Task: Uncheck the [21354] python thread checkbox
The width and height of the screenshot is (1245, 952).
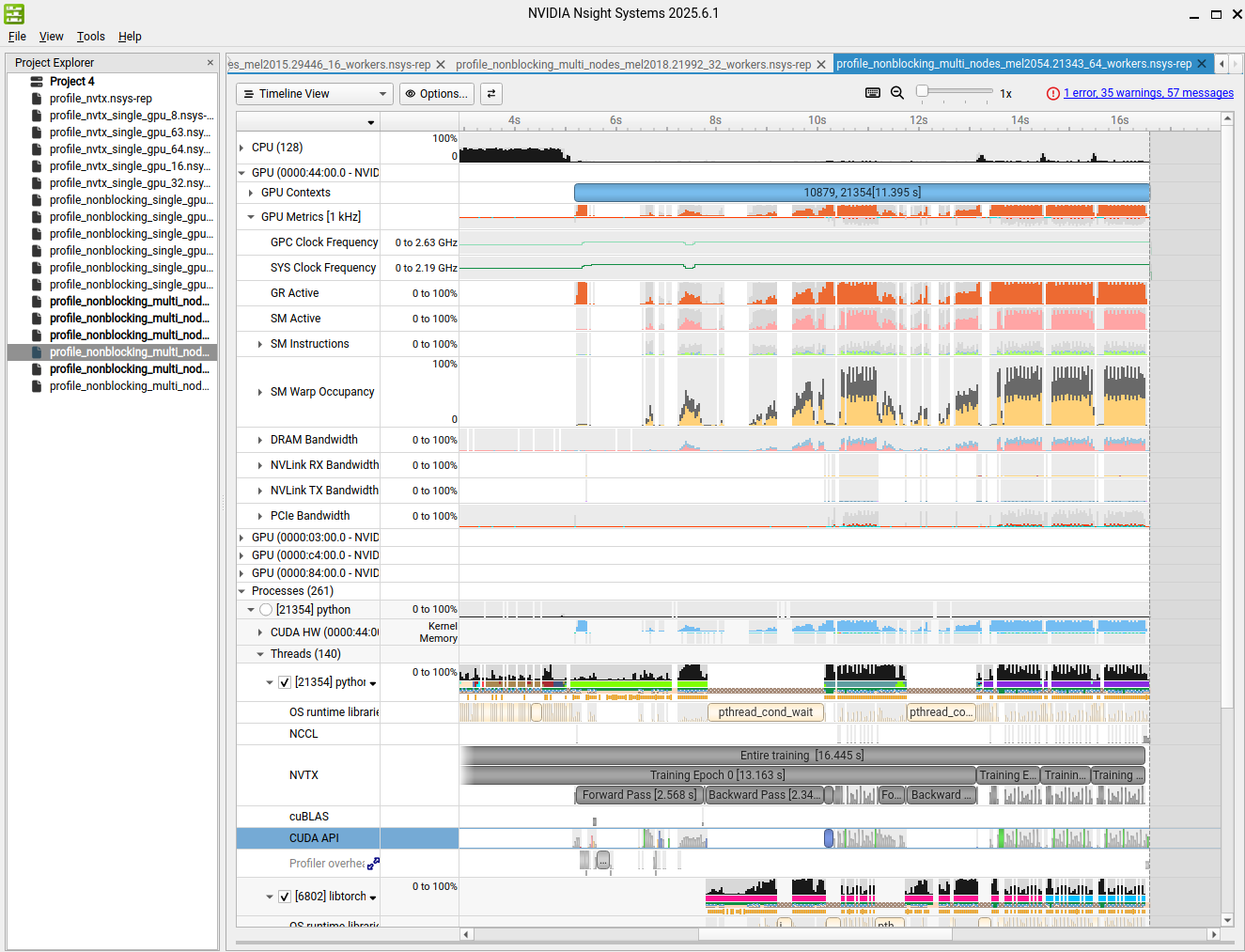Action: point(285,682)
